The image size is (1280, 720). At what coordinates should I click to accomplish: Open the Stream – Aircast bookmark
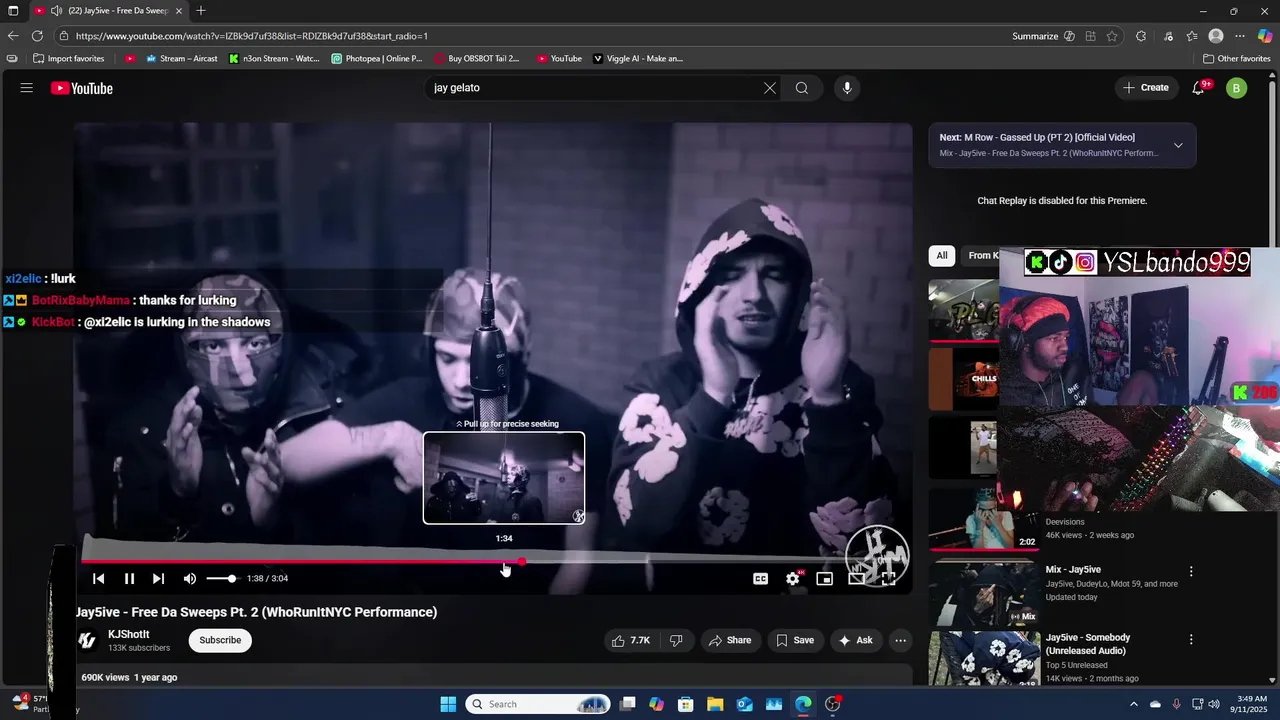pos(182,59)
